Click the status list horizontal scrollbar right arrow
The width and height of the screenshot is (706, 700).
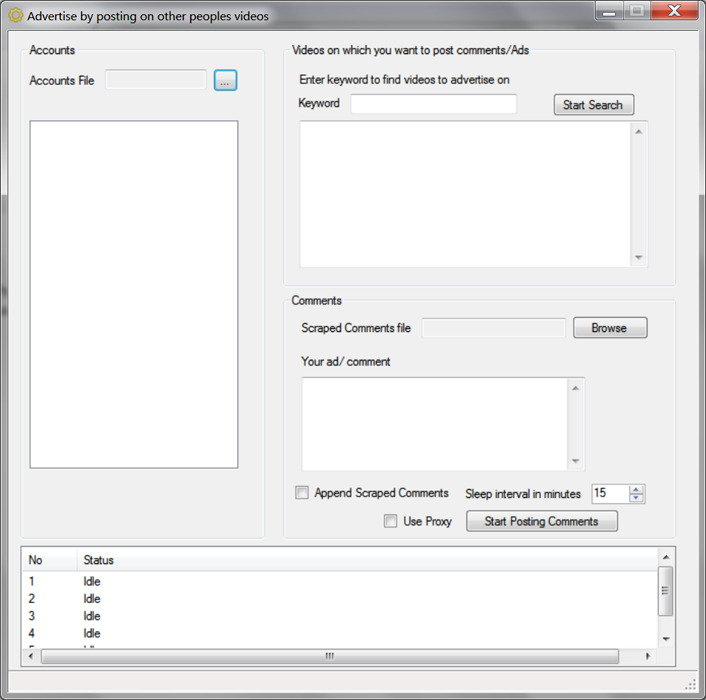(x=647, y=656)
